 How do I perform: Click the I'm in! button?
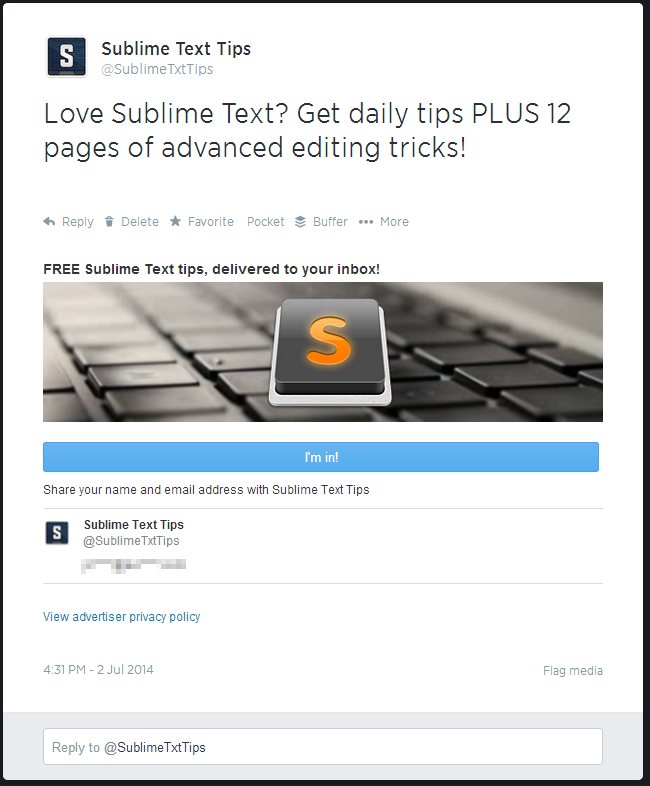pyautogui.click(x=321, y=457)
